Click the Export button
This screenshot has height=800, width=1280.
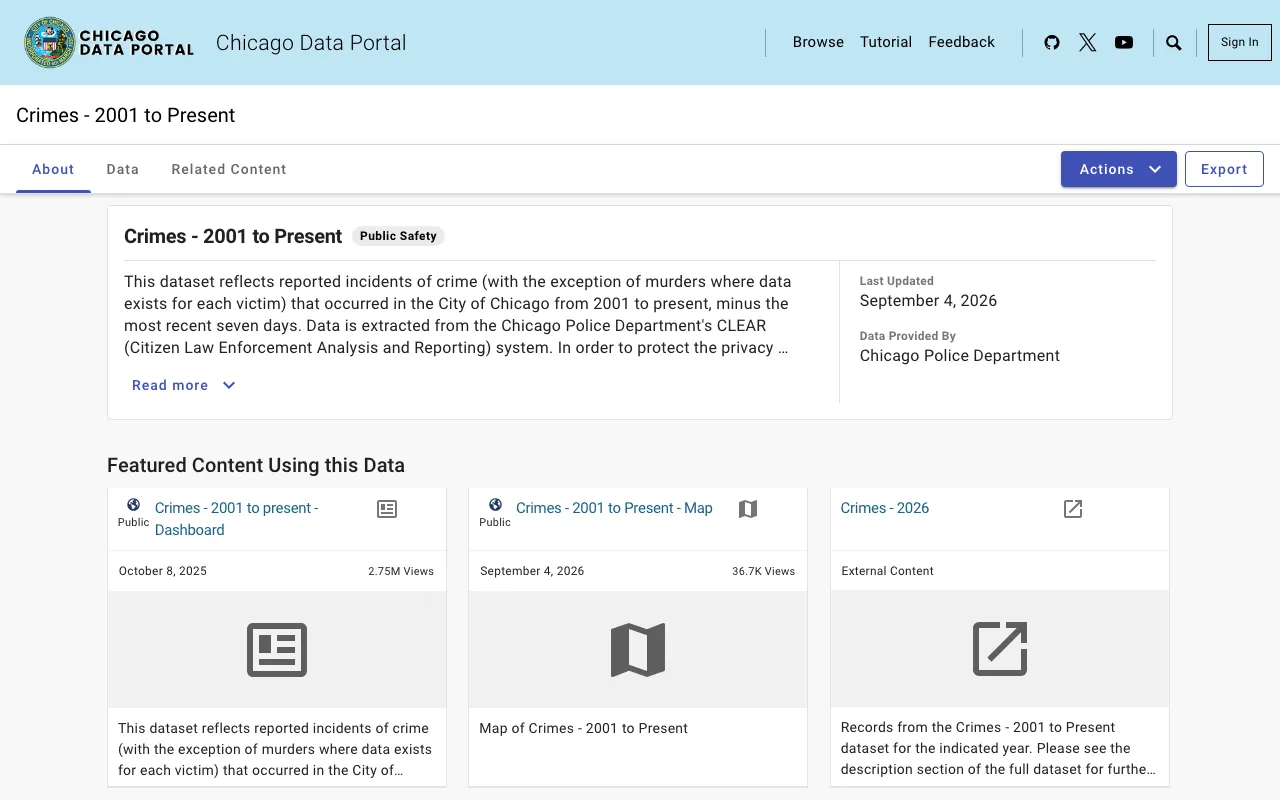coord(1224,169)
